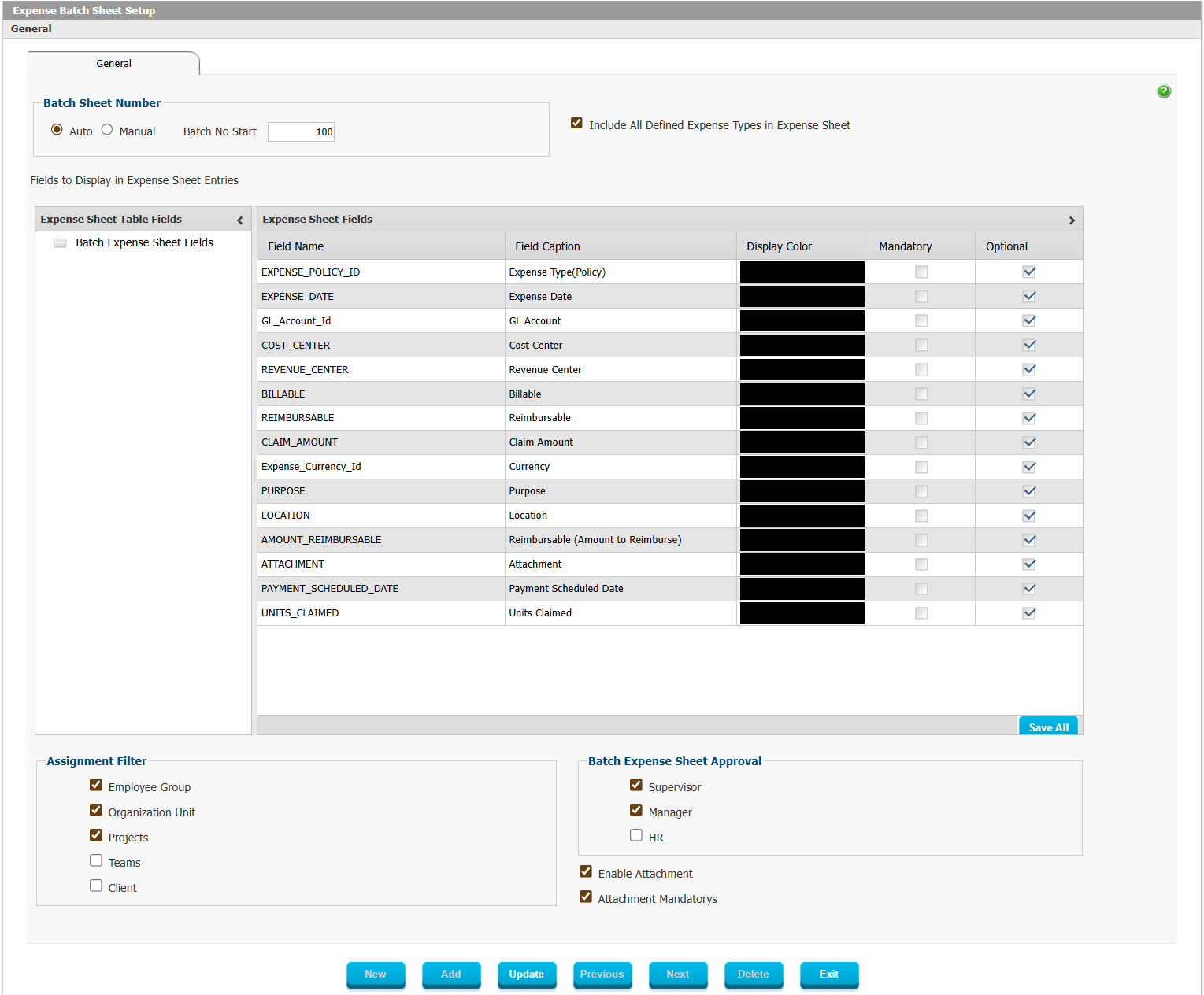Click the New button
The width and height of the screenshot is (1204, 995).
(376, 975)
